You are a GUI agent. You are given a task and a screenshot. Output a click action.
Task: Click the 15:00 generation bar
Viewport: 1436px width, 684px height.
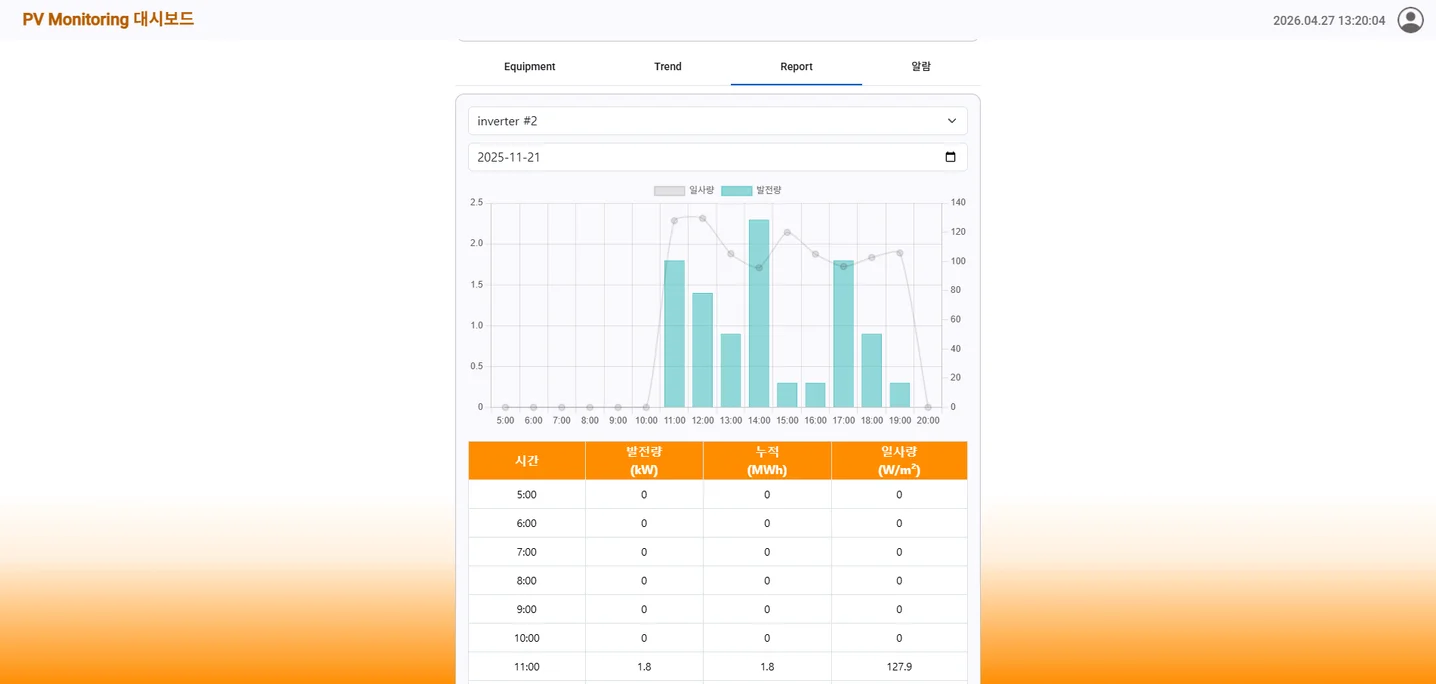pos(787,395)
